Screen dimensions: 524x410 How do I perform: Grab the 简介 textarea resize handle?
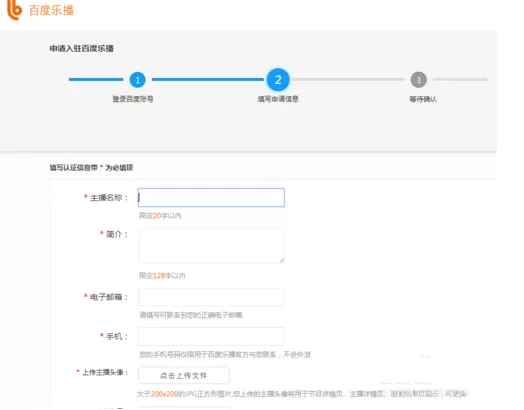pyautogui.click(x=282, y=260)
